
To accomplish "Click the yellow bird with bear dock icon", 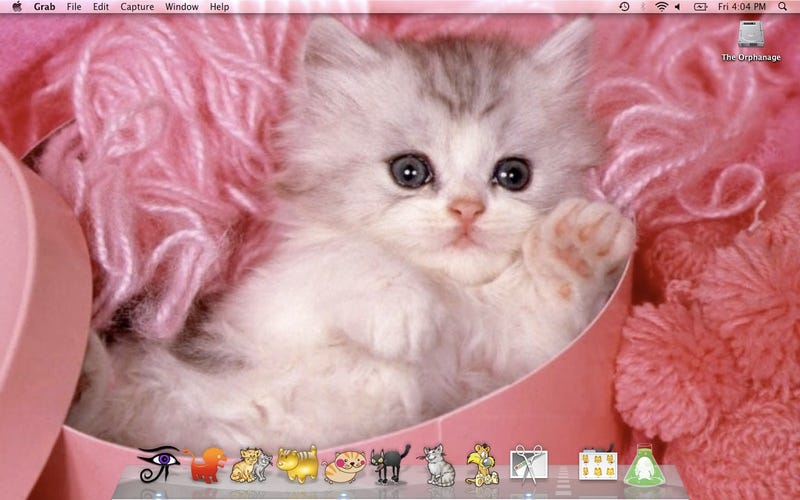I will tap(482, 464).
